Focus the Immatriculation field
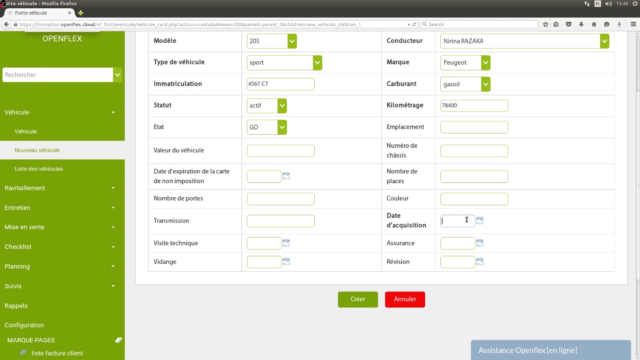The width and height of the screenshot is (640, 360). tap(280, 84)
